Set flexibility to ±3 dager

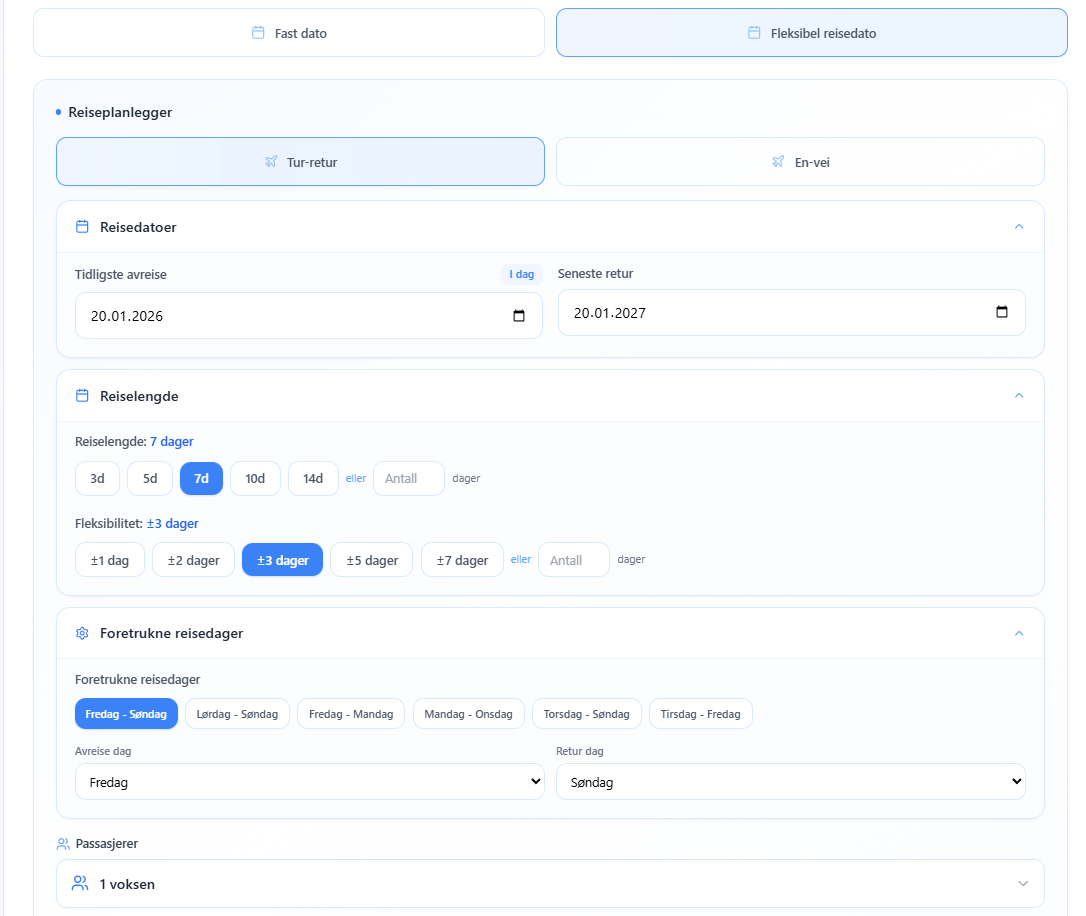pos(283,560)
